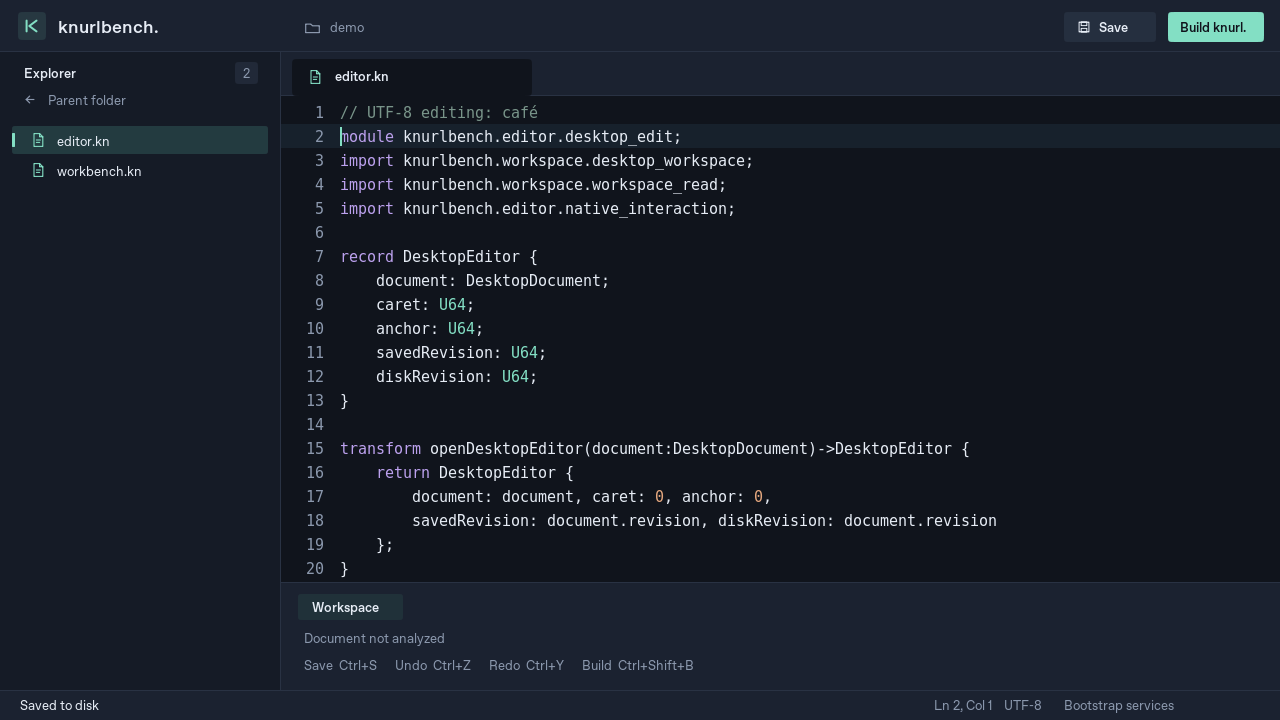The height and width of the screenshot is (720, 1280).
Task: Click the knurlbench. app title
Action: click(108, 27)
